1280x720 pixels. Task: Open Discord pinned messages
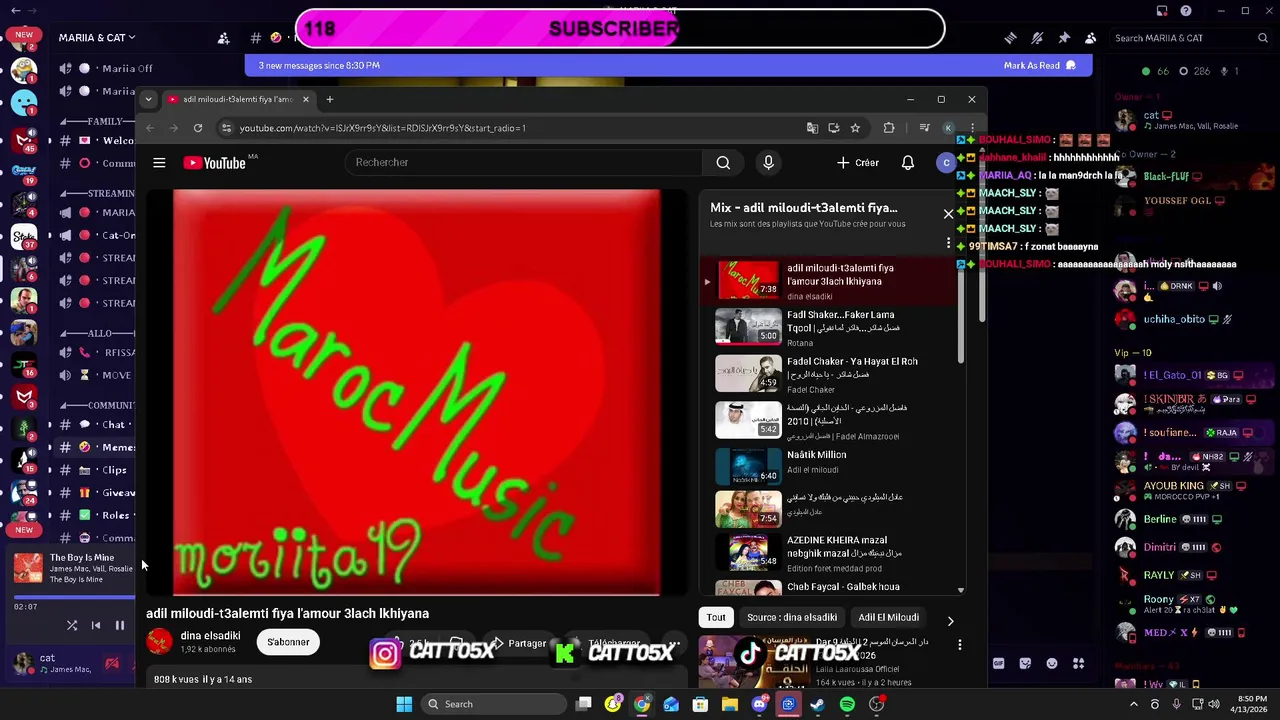pos(1064,38)
